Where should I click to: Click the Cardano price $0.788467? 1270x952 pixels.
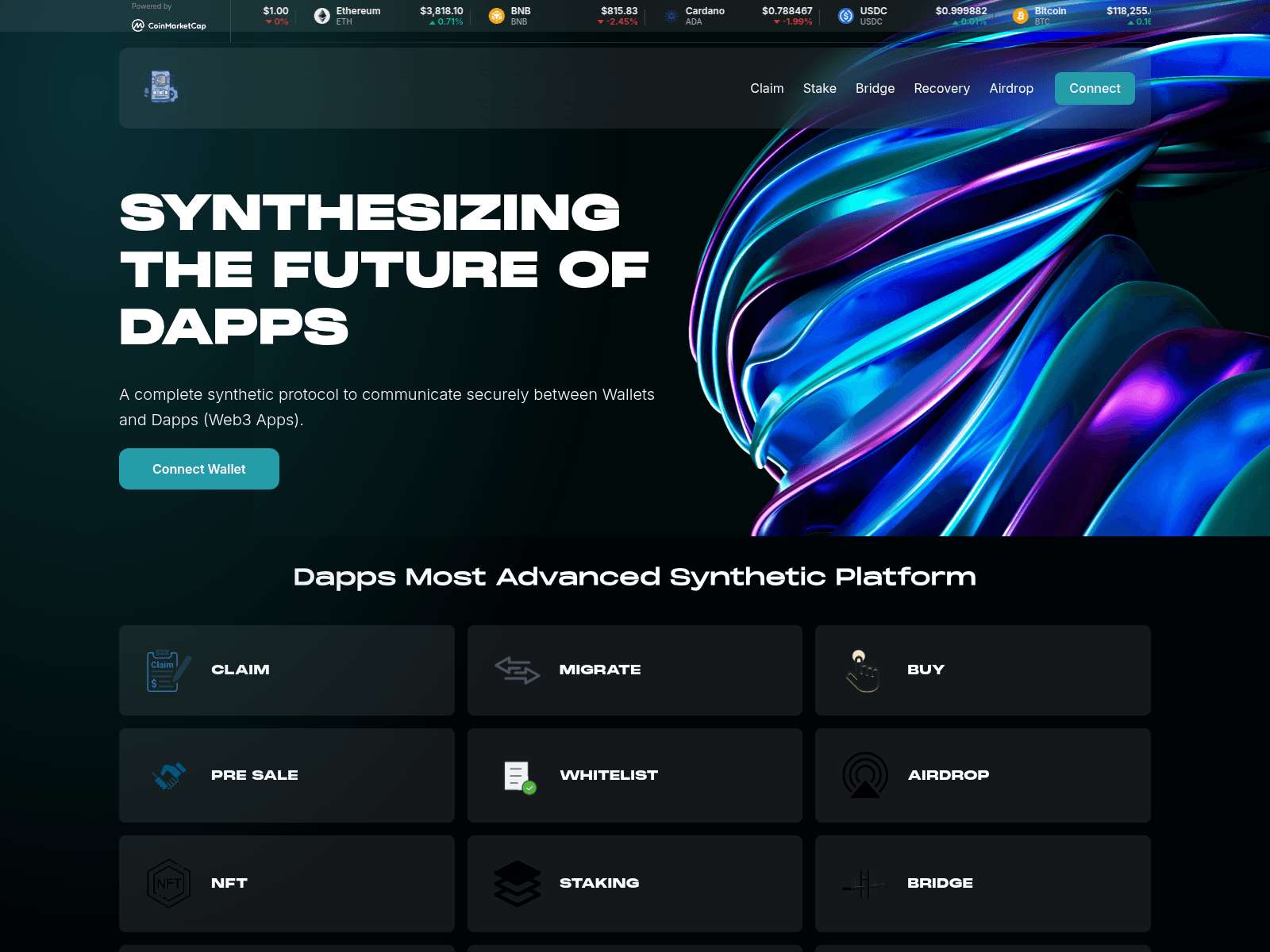[x=787, y=11]
